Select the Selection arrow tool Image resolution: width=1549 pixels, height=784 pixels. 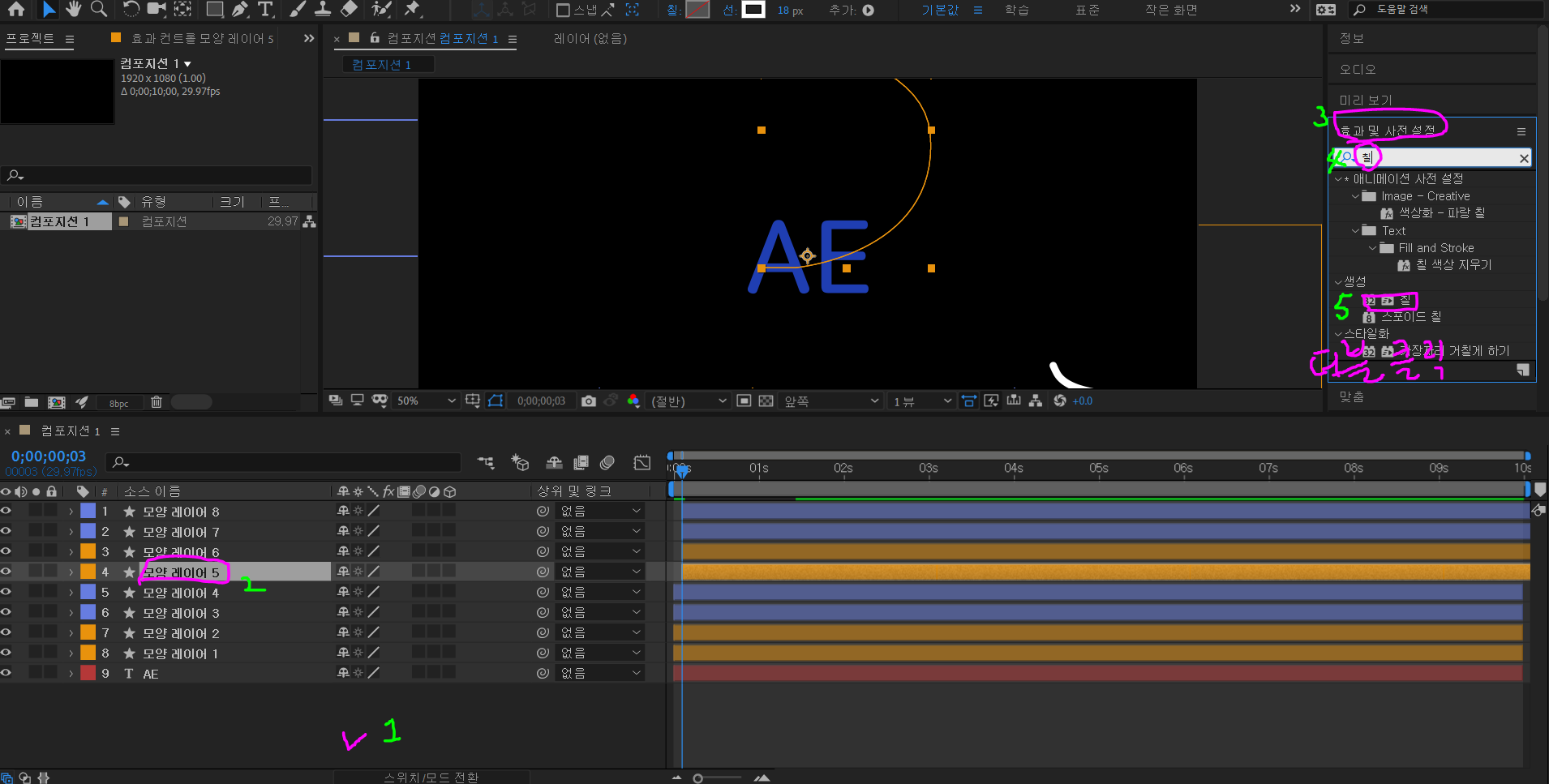(x=49, y=9)
